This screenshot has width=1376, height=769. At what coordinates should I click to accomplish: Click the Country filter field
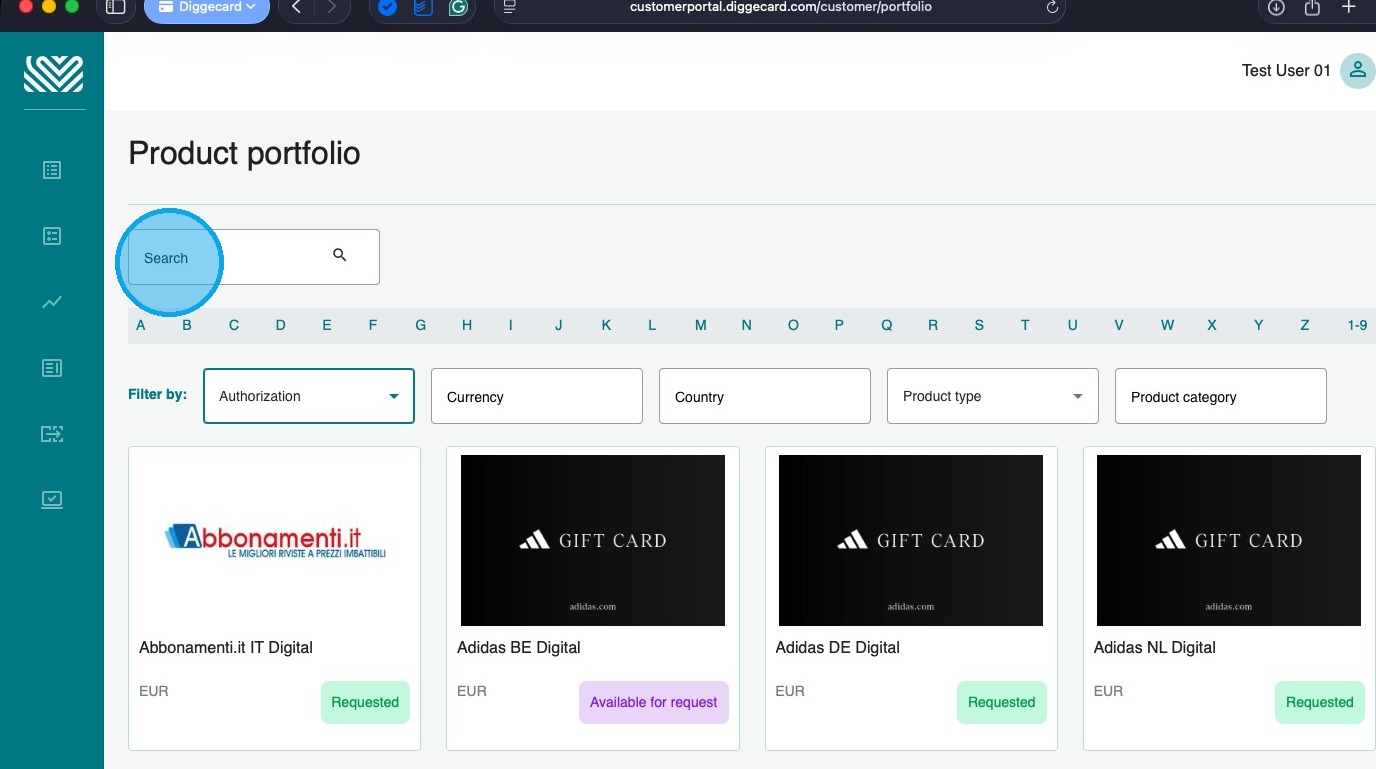765,396
